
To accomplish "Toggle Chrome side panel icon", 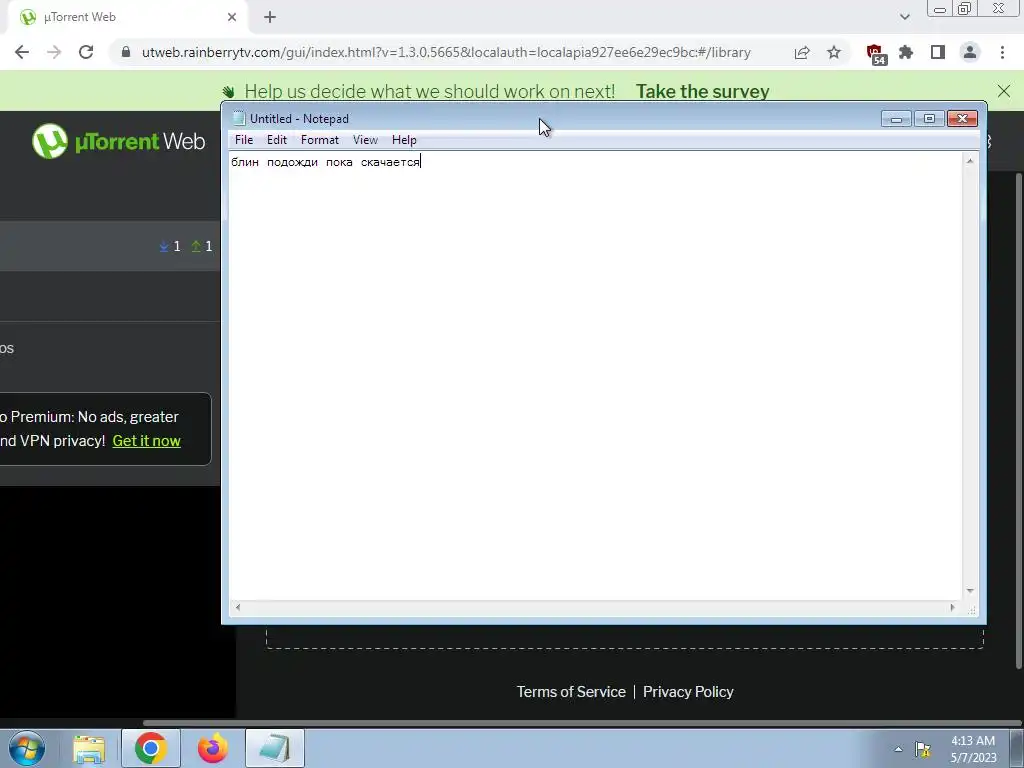I will pos(938,52).
